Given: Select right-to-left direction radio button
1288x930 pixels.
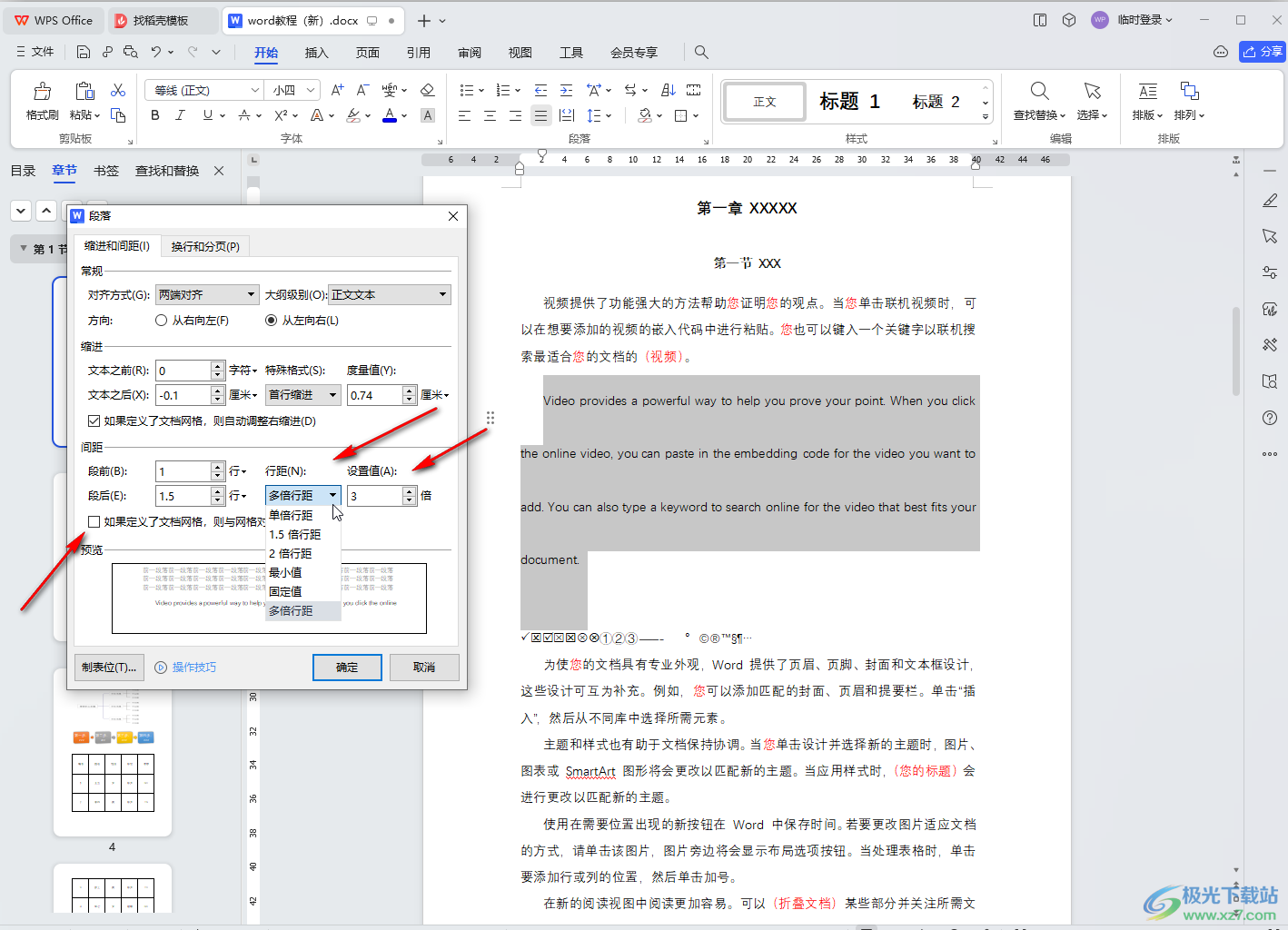Looking at the screenshot, I should click(x=162, y=321).
